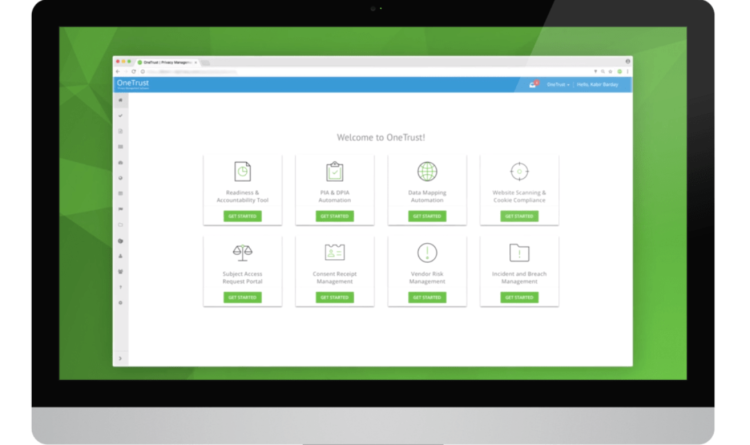The width and height of the screenshot is (750, 445).
Task: Expand the sidebar with the bottom chevron
Action: 121,358
